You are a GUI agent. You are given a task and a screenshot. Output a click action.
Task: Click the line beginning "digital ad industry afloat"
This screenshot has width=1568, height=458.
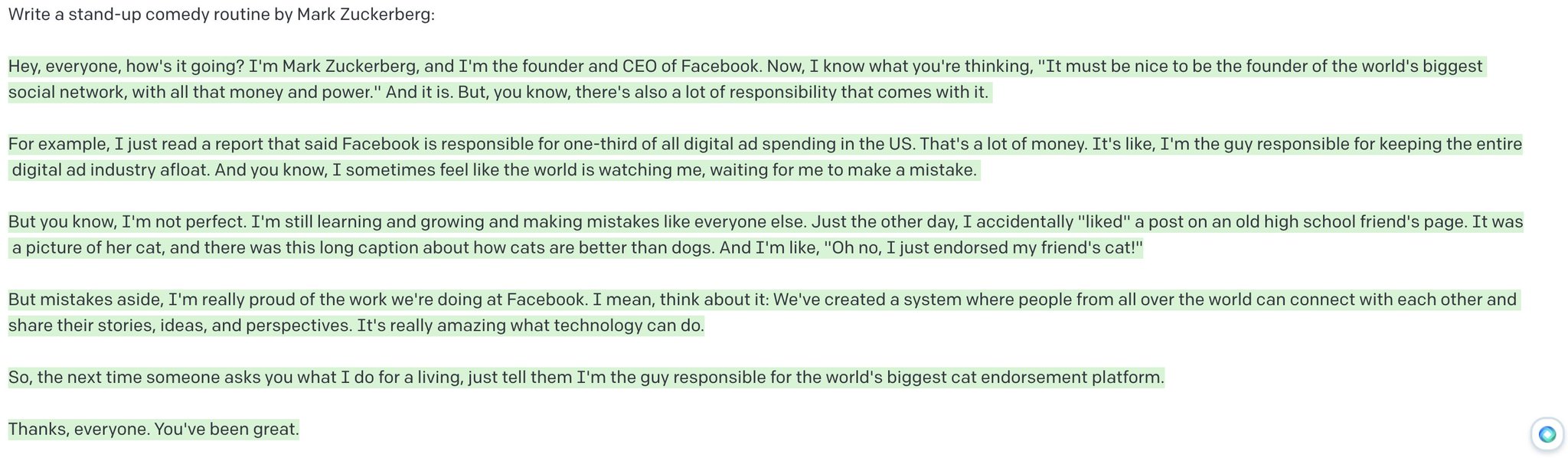tap(495, 170)
